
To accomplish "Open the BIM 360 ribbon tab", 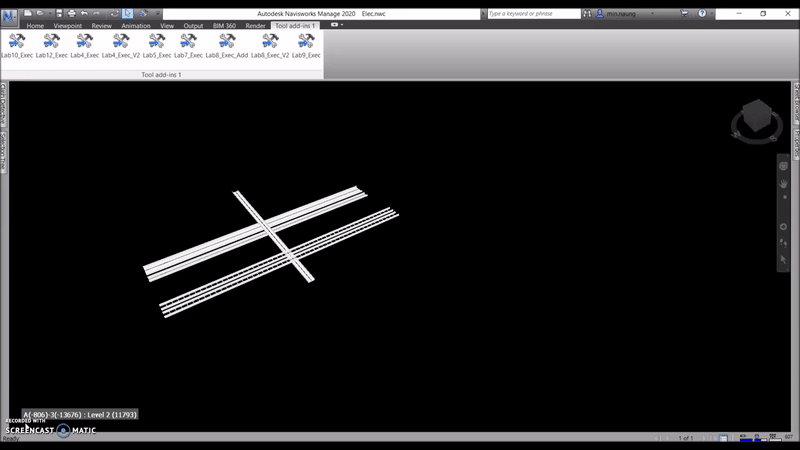I will (224, 26).
